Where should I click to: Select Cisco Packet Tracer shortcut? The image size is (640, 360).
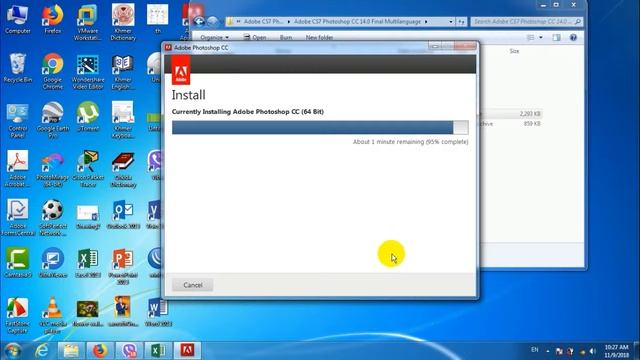pyautogui.click(x=87, y=169)
